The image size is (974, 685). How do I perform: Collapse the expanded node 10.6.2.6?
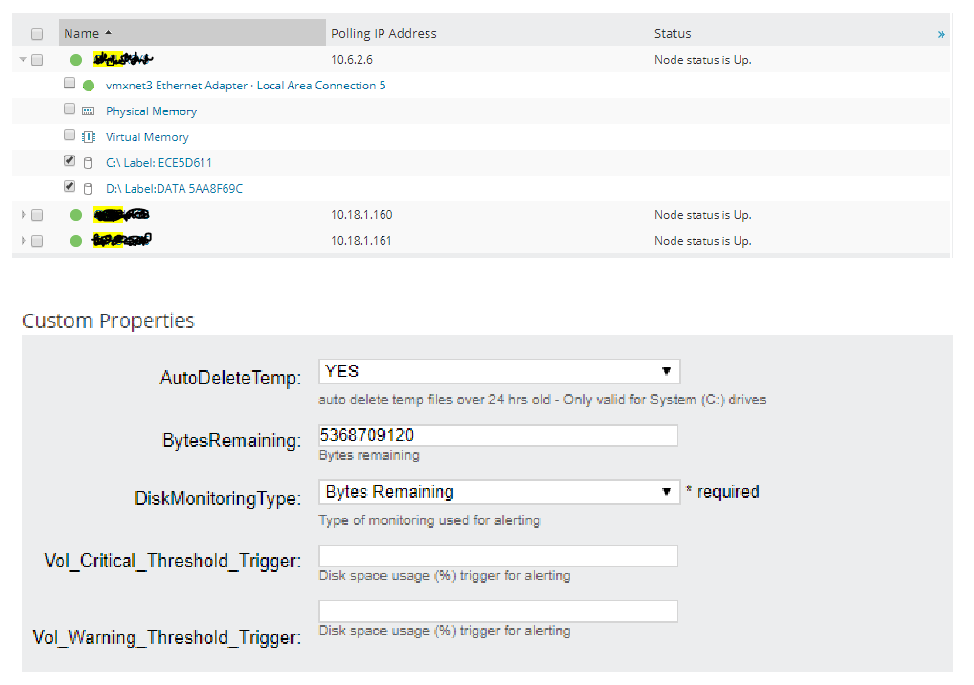pos(23,60)
